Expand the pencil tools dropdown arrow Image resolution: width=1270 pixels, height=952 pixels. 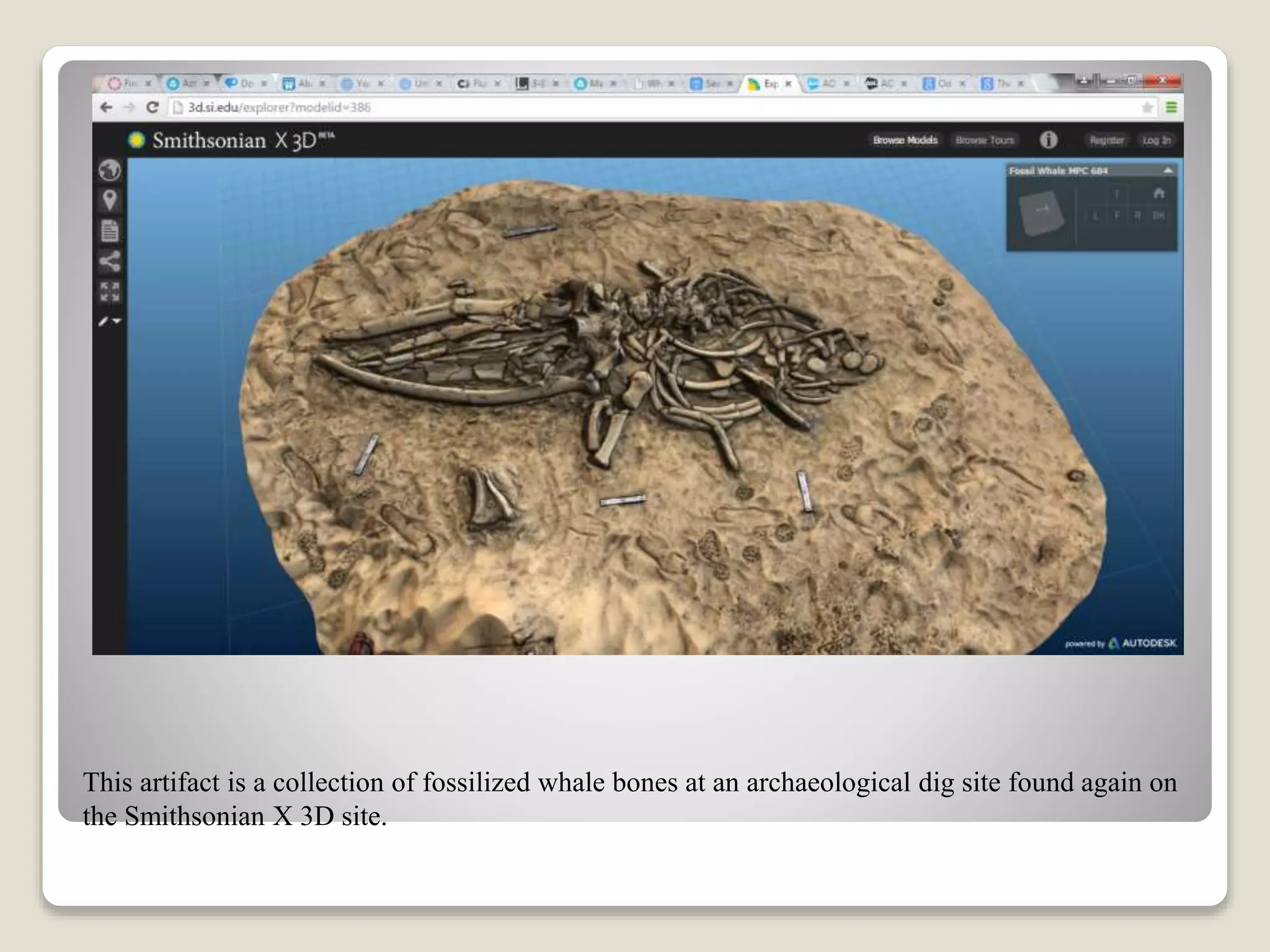(117, 321)
